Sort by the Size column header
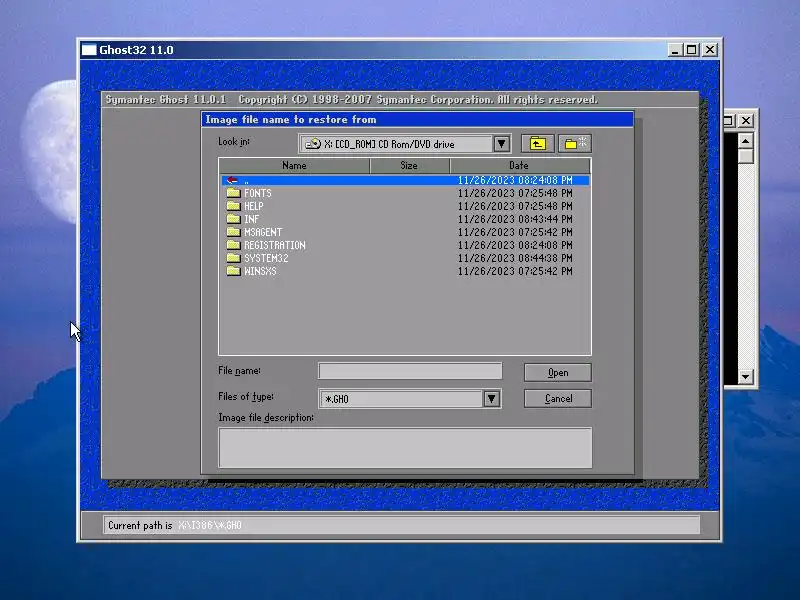The height and width of the screenshot is (600, 800). pyautogui.click(x=409, y=165)
